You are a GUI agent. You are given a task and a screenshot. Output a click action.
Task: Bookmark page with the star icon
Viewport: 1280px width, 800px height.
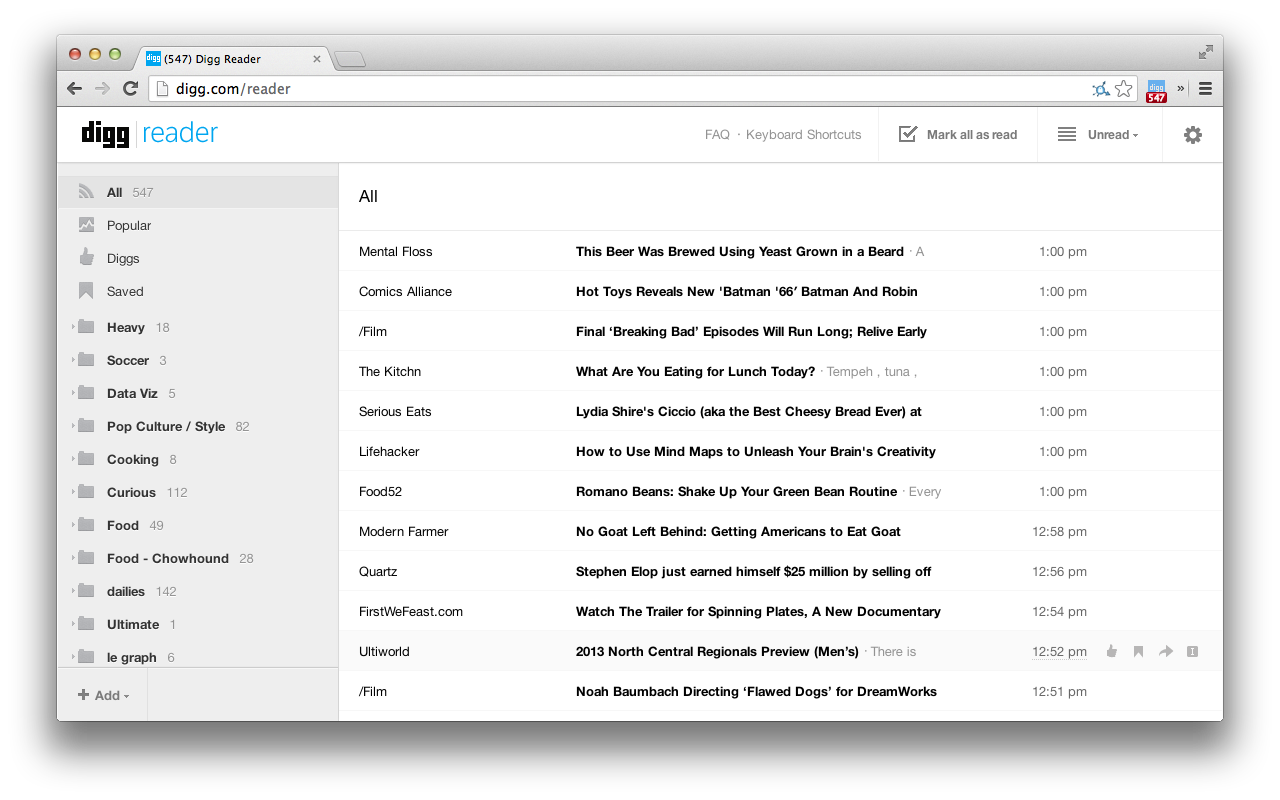1124,88
